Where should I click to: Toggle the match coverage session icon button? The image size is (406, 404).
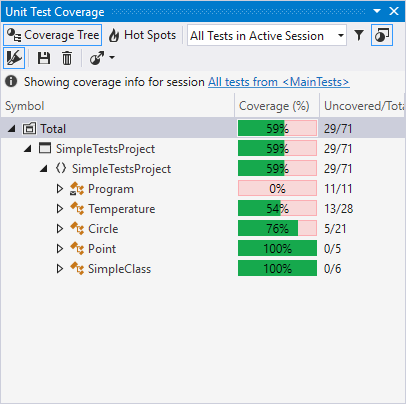pyautogui.click(x=382, y=35)
